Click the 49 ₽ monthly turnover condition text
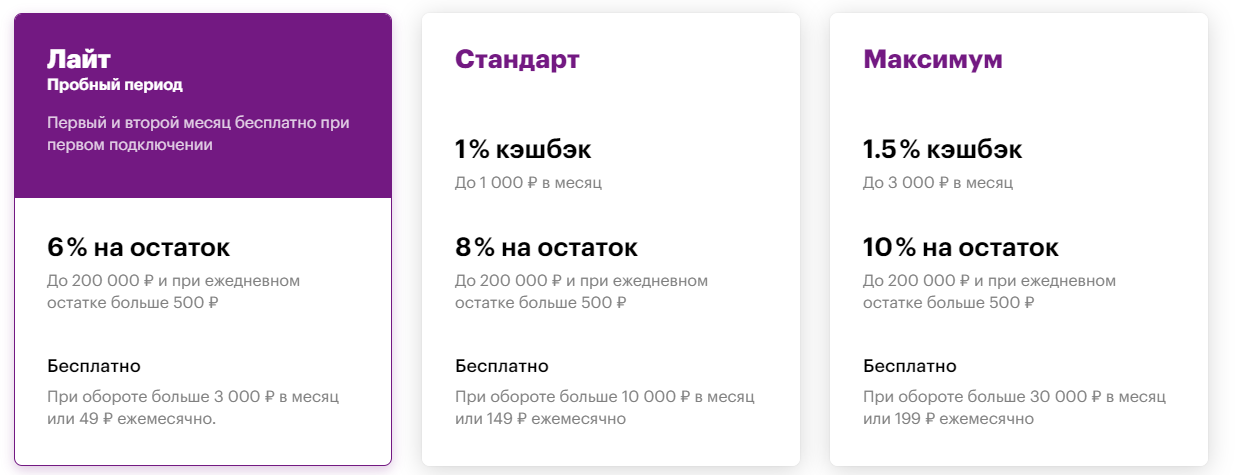 193,407
